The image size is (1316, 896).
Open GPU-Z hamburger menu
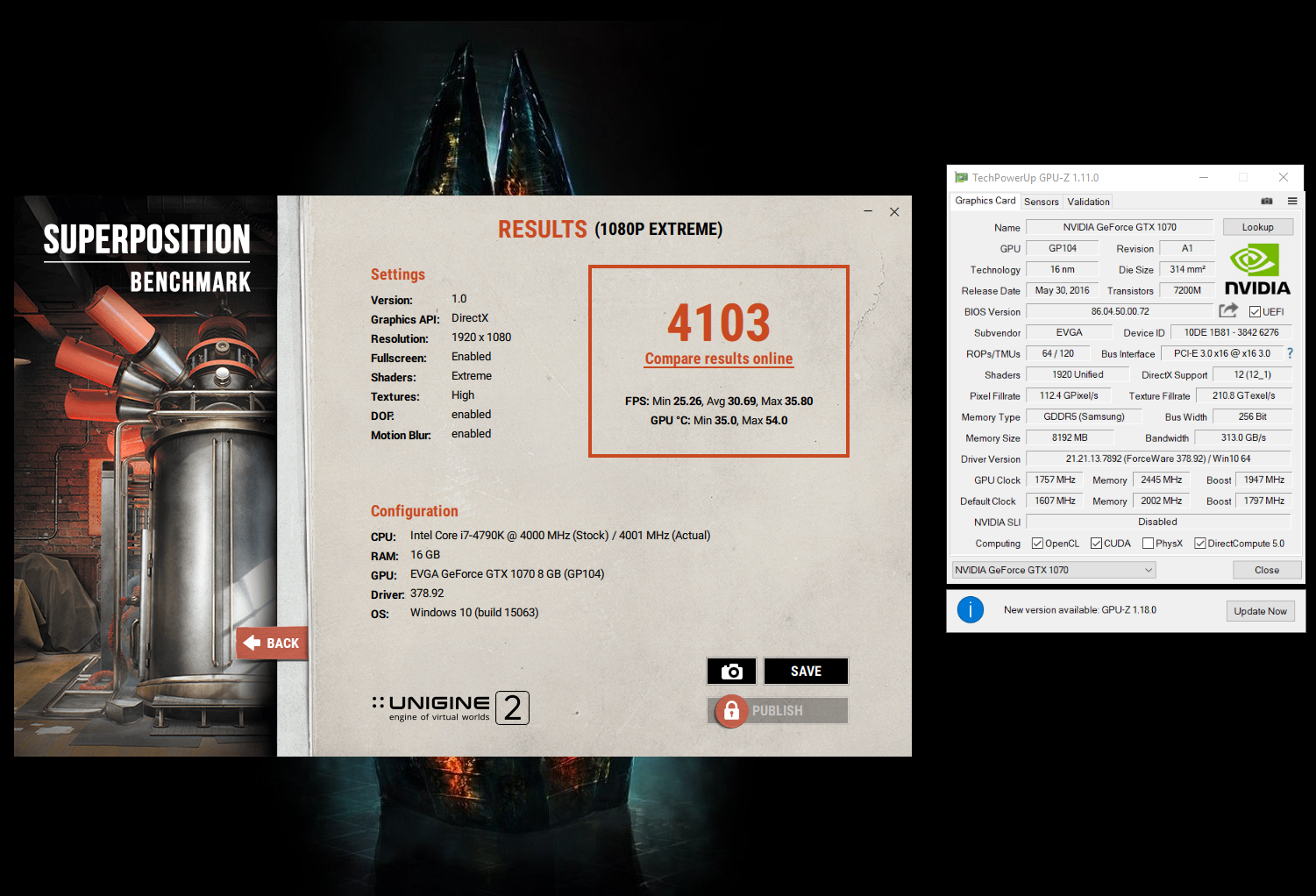tap(1292, 202)
